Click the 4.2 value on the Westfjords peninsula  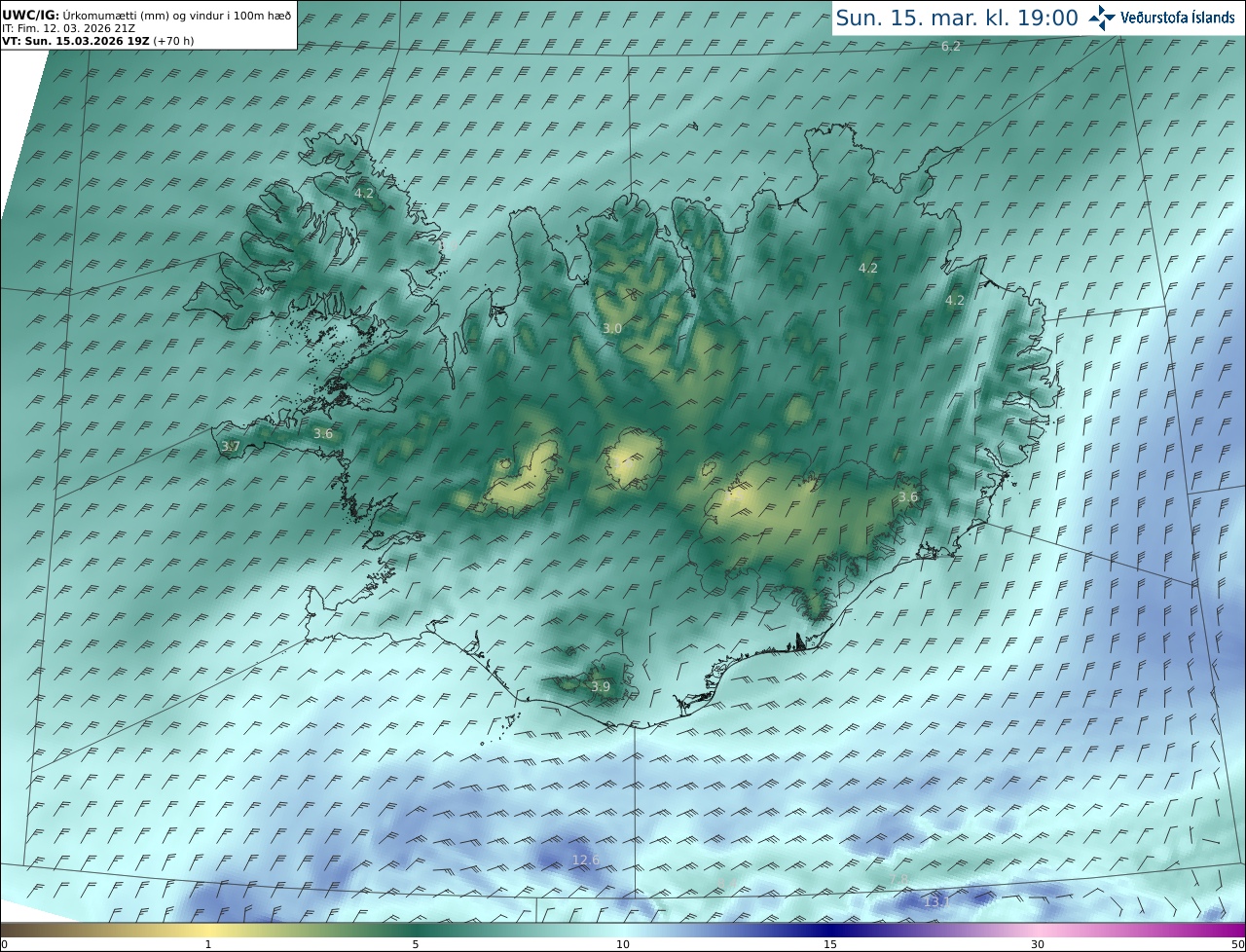(x=364, y=193)
